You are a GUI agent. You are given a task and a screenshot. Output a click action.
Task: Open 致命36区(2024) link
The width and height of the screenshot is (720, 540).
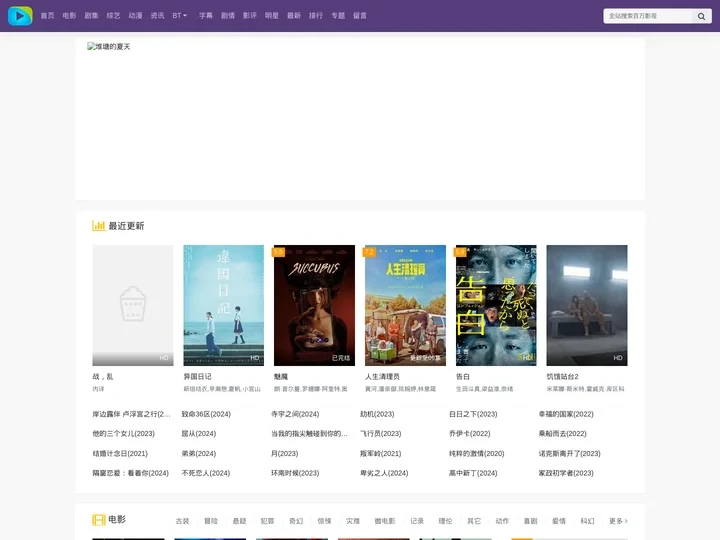tap(206, 414)
